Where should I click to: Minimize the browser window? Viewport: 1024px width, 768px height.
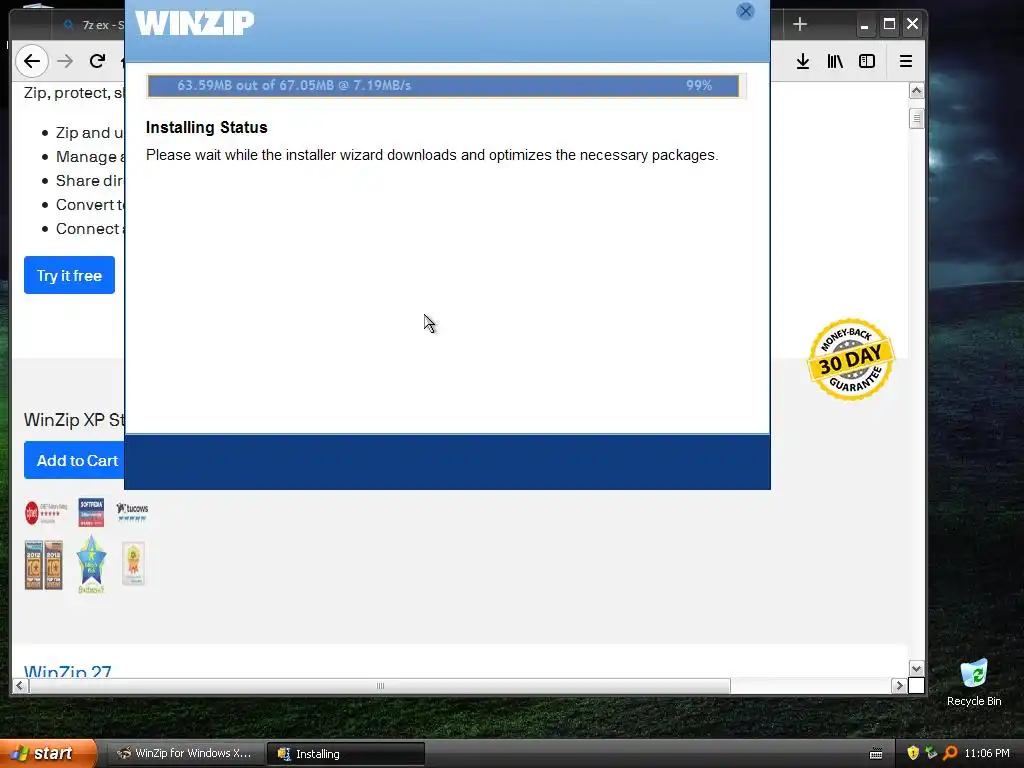point(865,25)
